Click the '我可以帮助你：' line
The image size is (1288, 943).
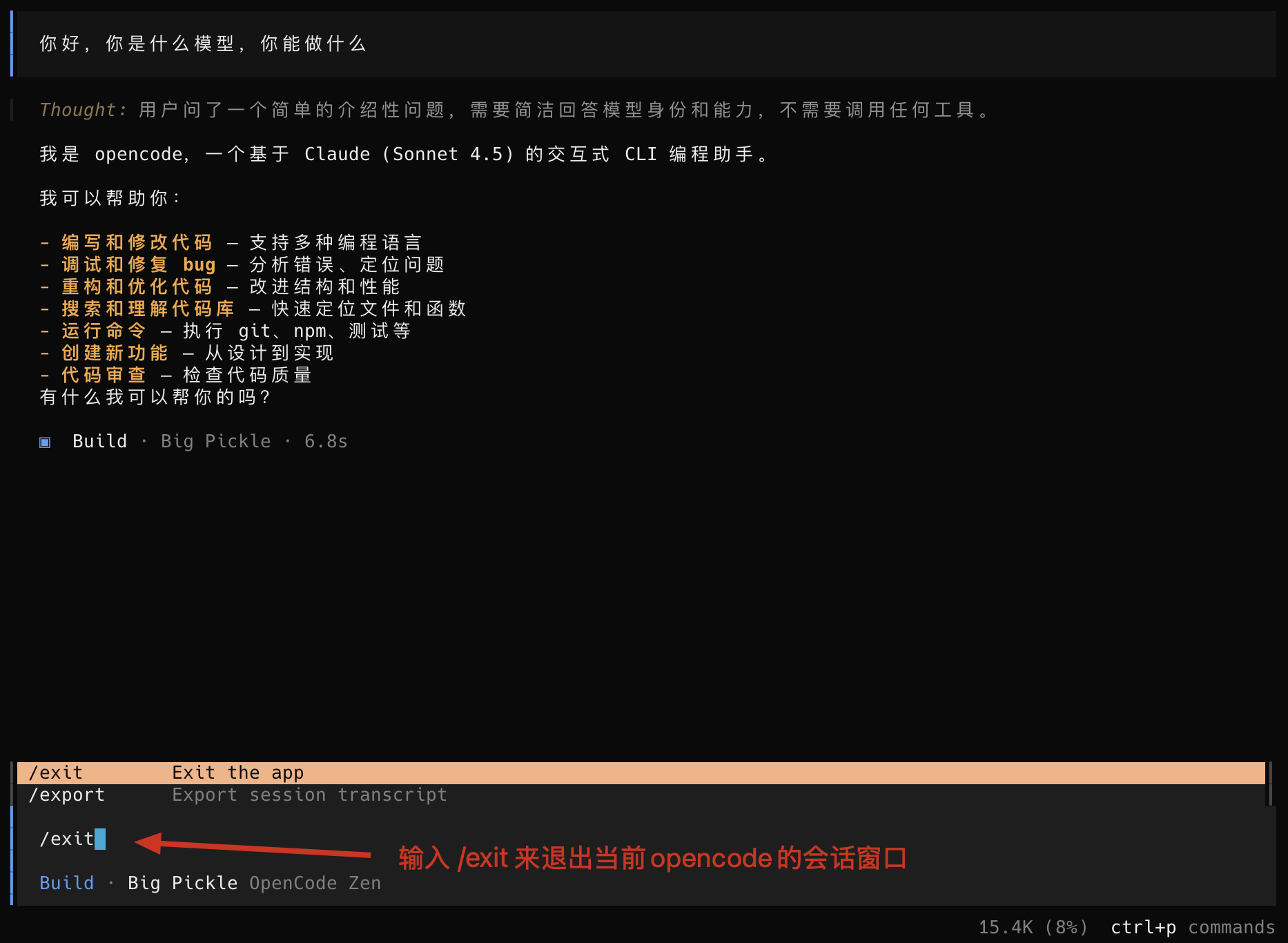[x=110, y=198]
